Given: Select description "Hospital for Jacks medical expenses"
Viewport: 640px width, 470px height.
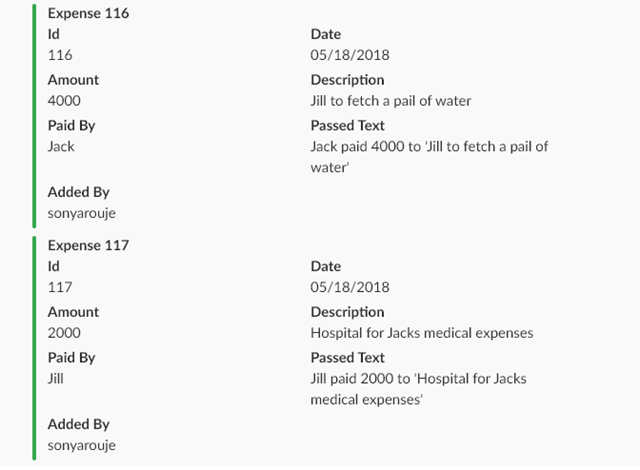Looking at the screenshot, I should click(x=422, y=333).
